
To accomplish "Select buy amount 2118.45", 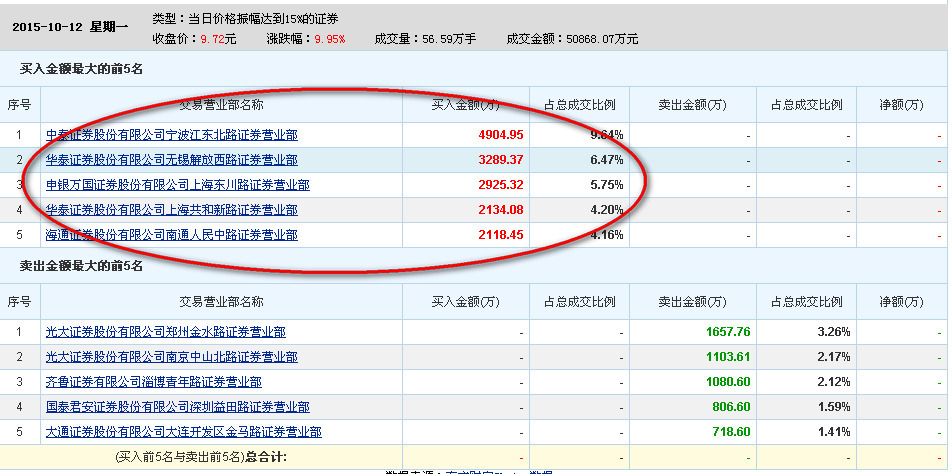I will [x=501, y=234].
